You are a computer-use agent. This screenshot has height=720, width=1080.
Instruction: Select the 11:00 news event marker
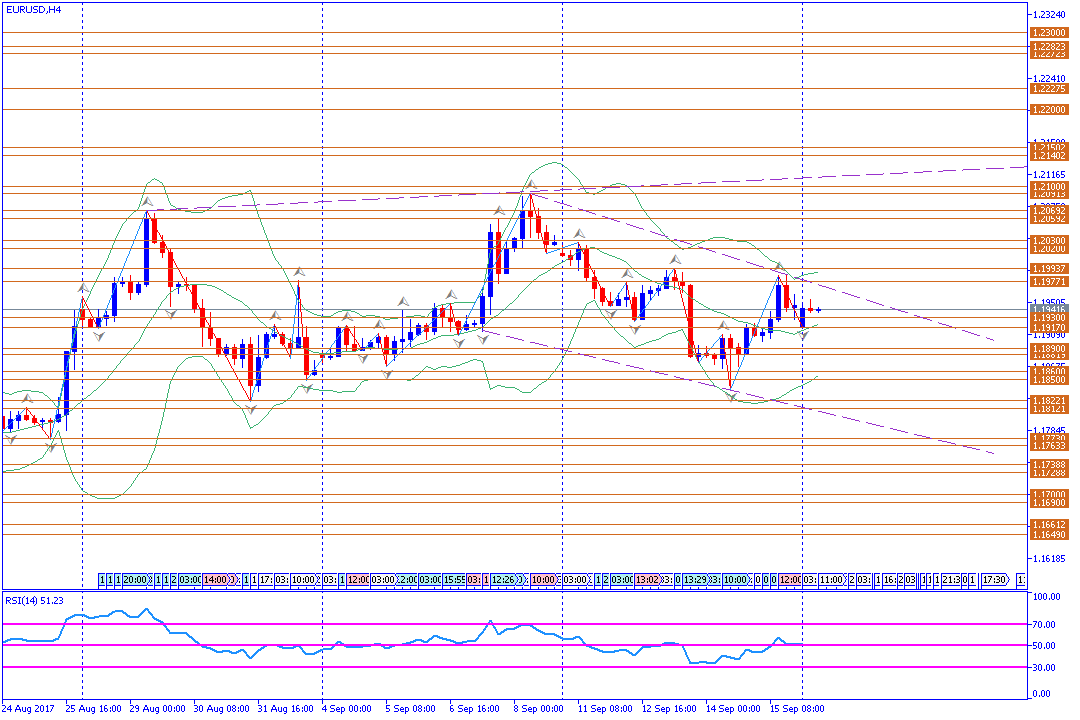tap(831, 580)
